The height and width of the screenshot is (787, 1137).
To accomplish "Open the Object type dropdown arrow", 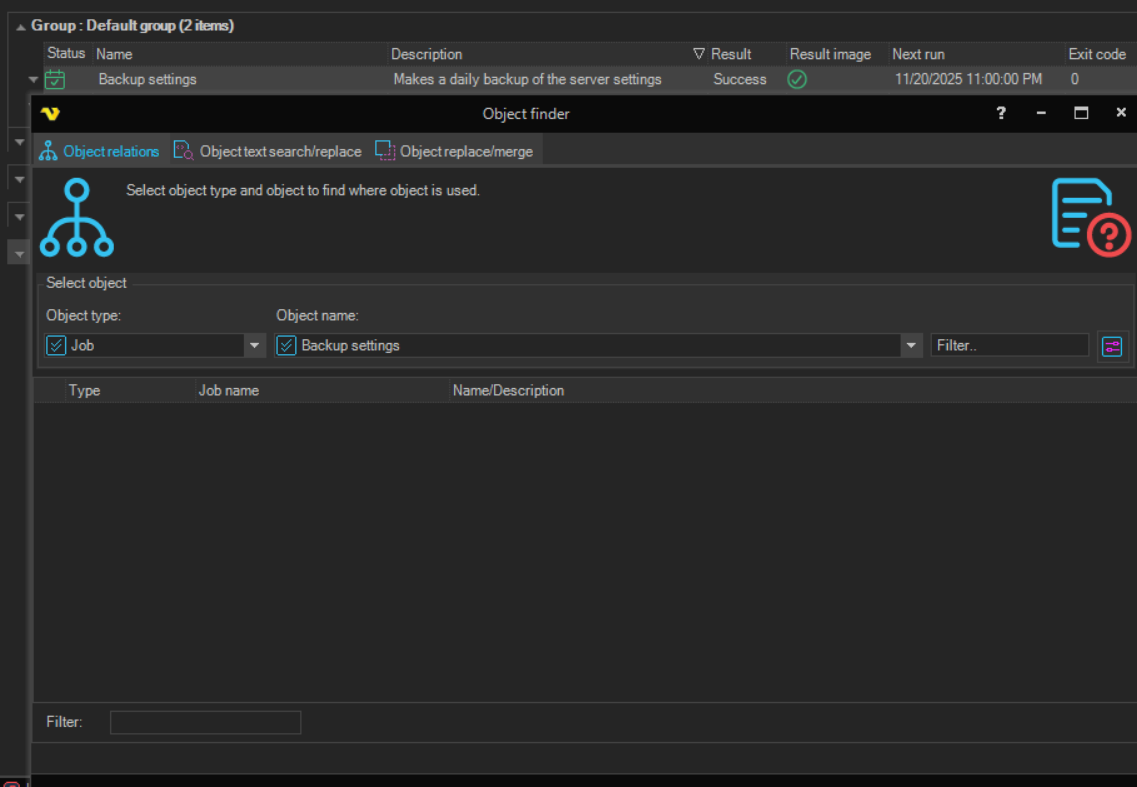I will click(x=254, y=346).
